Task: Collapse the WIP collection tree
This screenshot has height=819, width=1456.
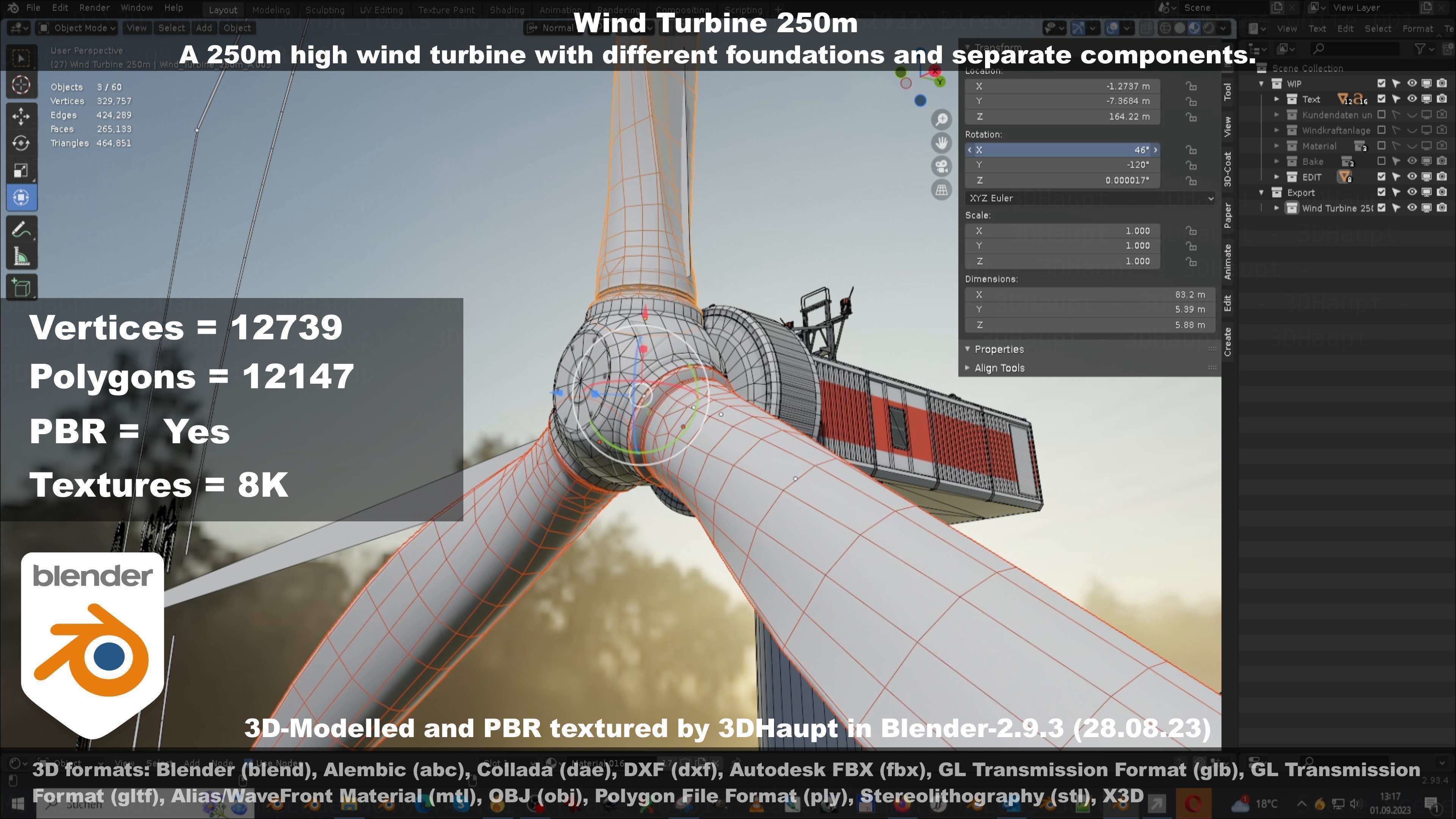Action: 1261,84
